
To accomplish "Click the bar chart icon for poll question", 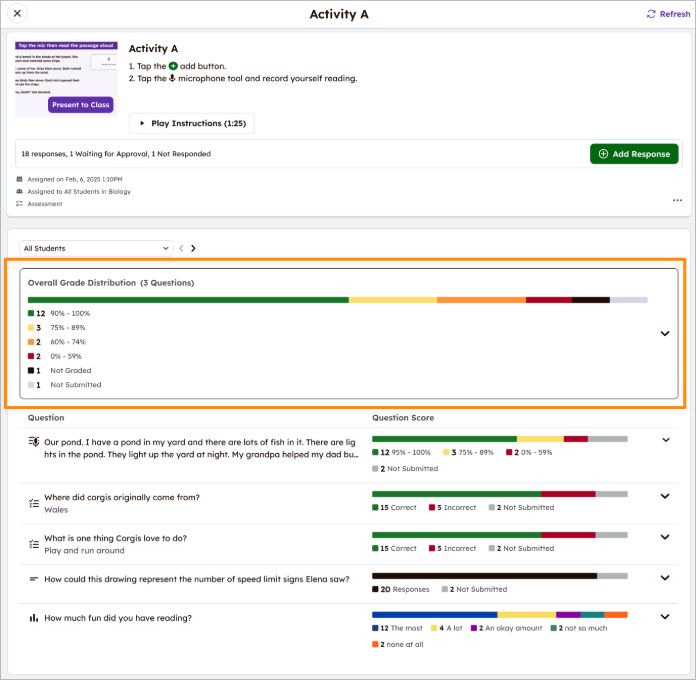I will 34,618.
